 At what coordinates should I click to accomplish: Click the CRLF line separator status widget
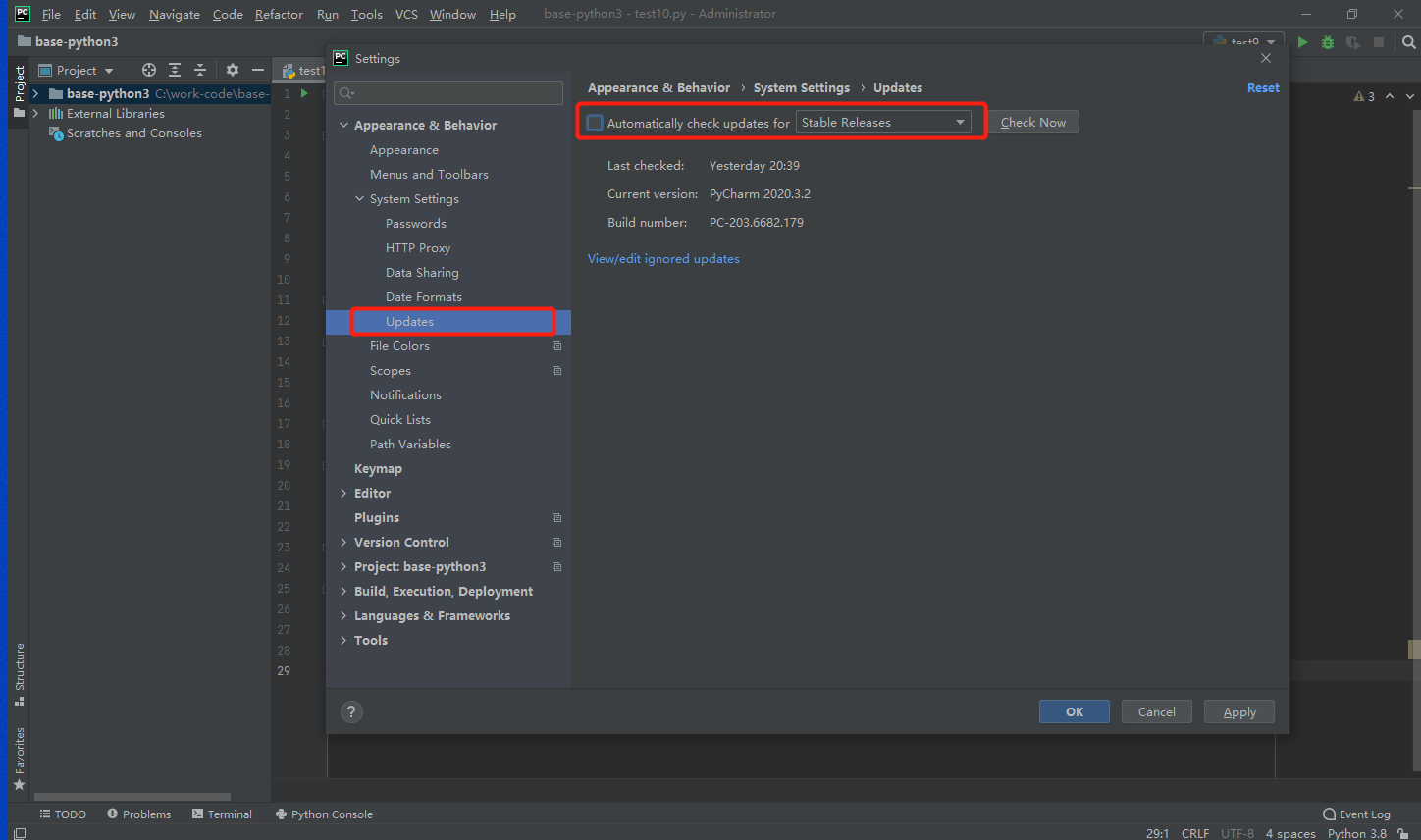[1195, 833]
